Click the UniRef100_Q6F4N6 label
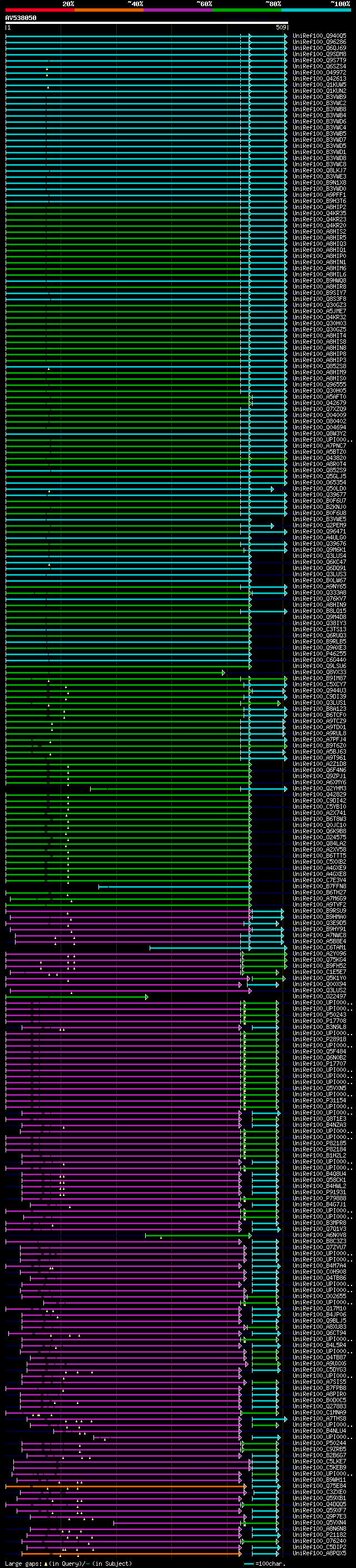This screenshot has width=356, height=1568. pos(319,770)
